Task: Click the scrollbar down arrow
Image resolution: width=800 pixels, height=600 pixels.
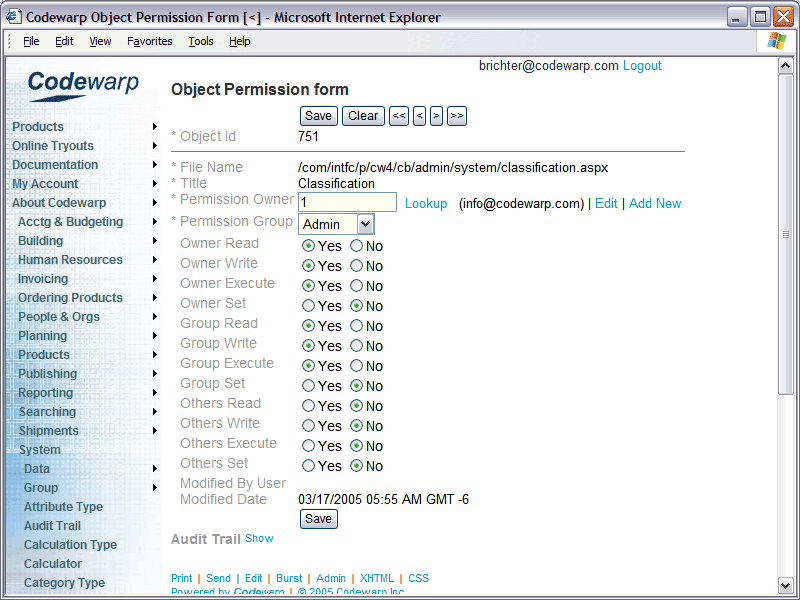Action: click(785, 585)
